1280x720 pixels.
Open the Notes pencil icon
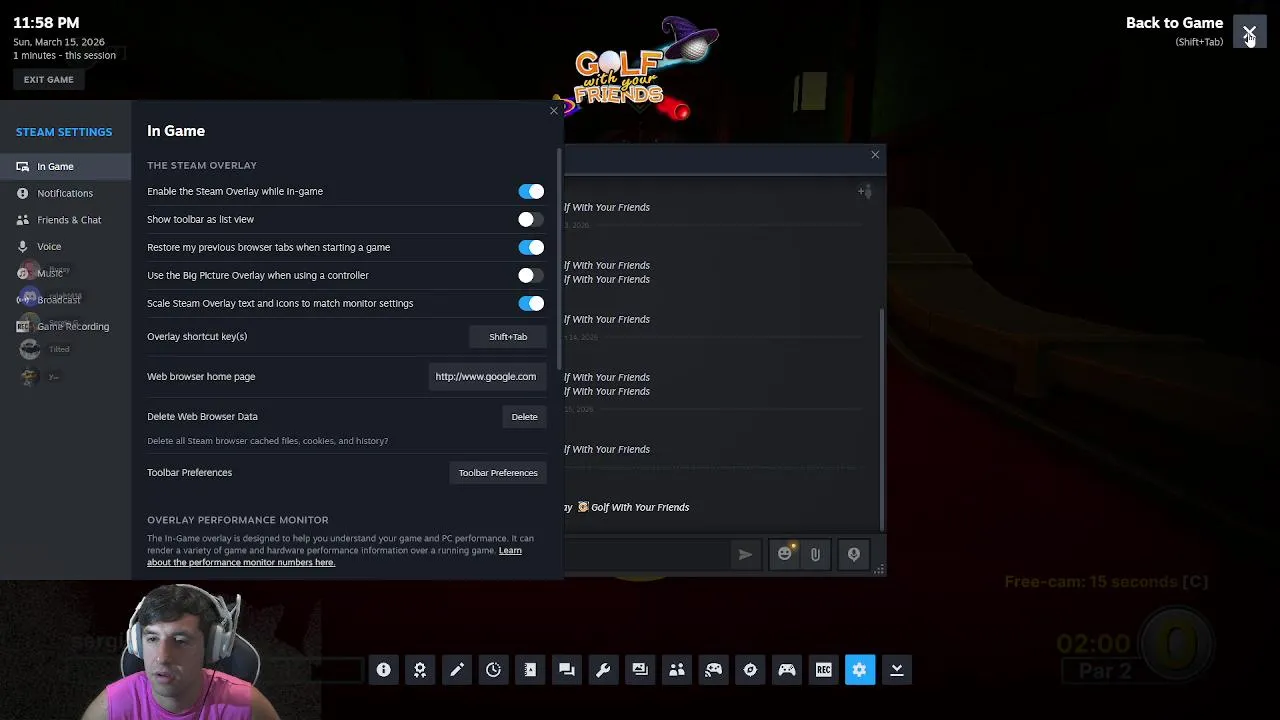(x=457, y=670)
